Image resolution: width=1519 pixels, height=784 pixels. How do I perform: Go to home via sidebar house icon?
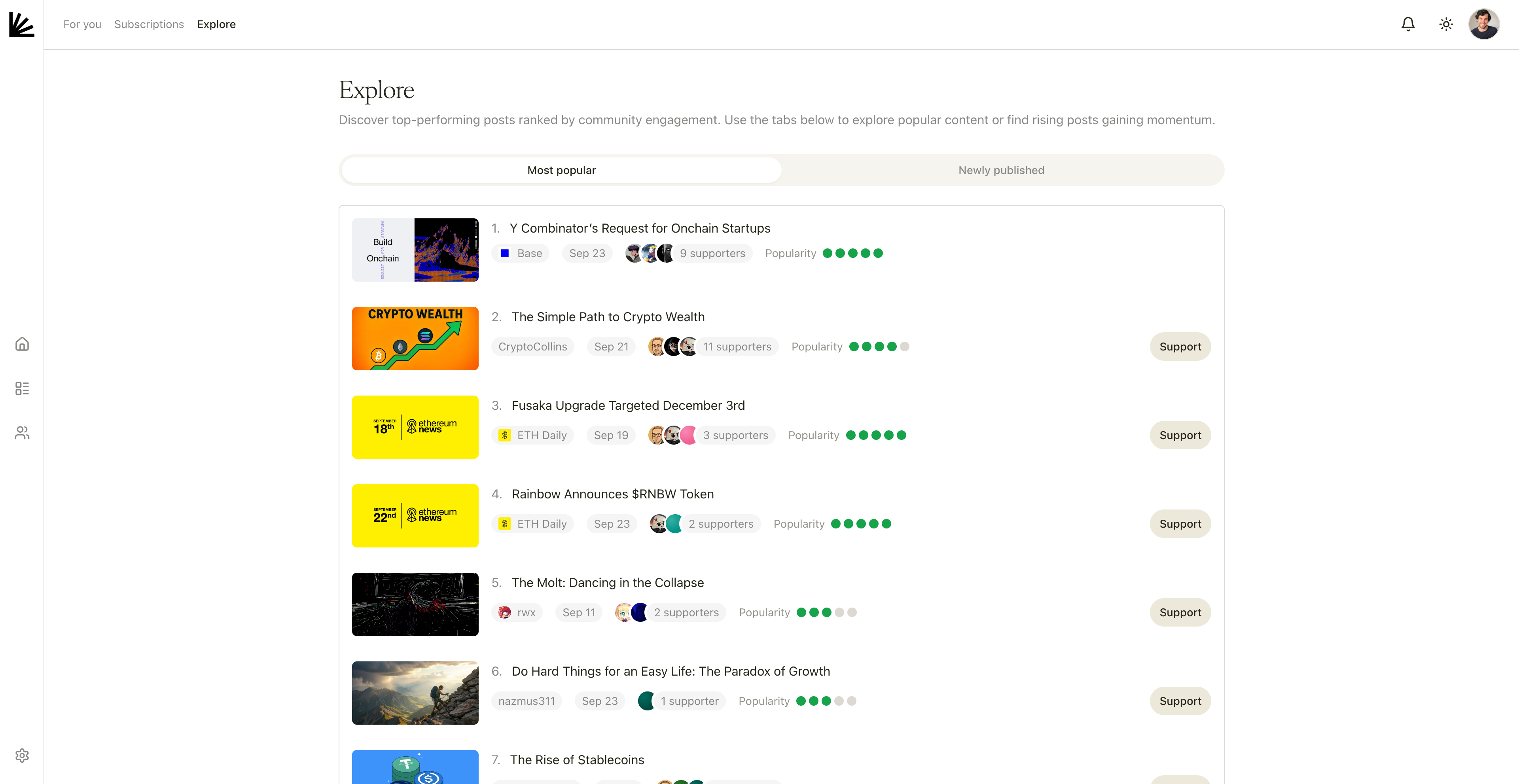[22, 344]
